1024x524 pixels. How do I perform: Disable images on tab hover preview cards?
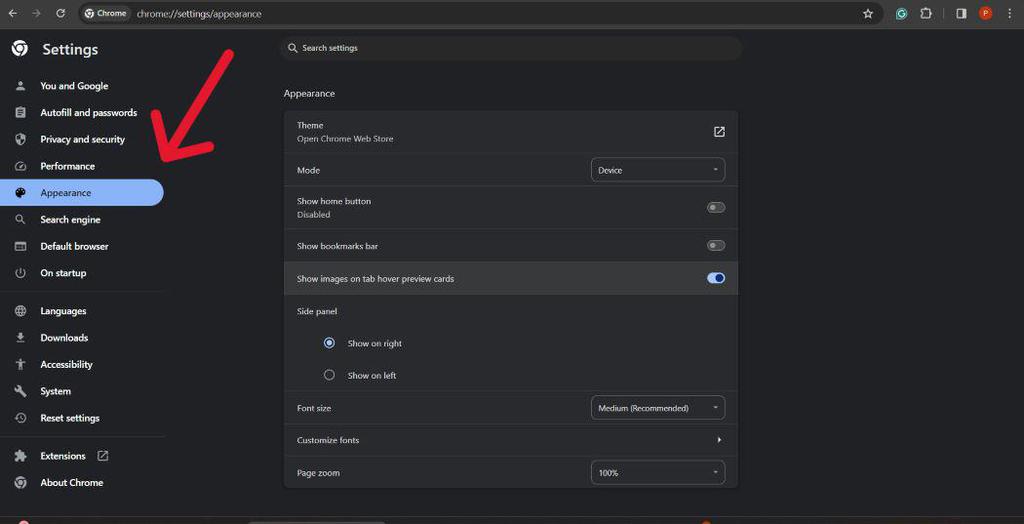click(716, 279)
